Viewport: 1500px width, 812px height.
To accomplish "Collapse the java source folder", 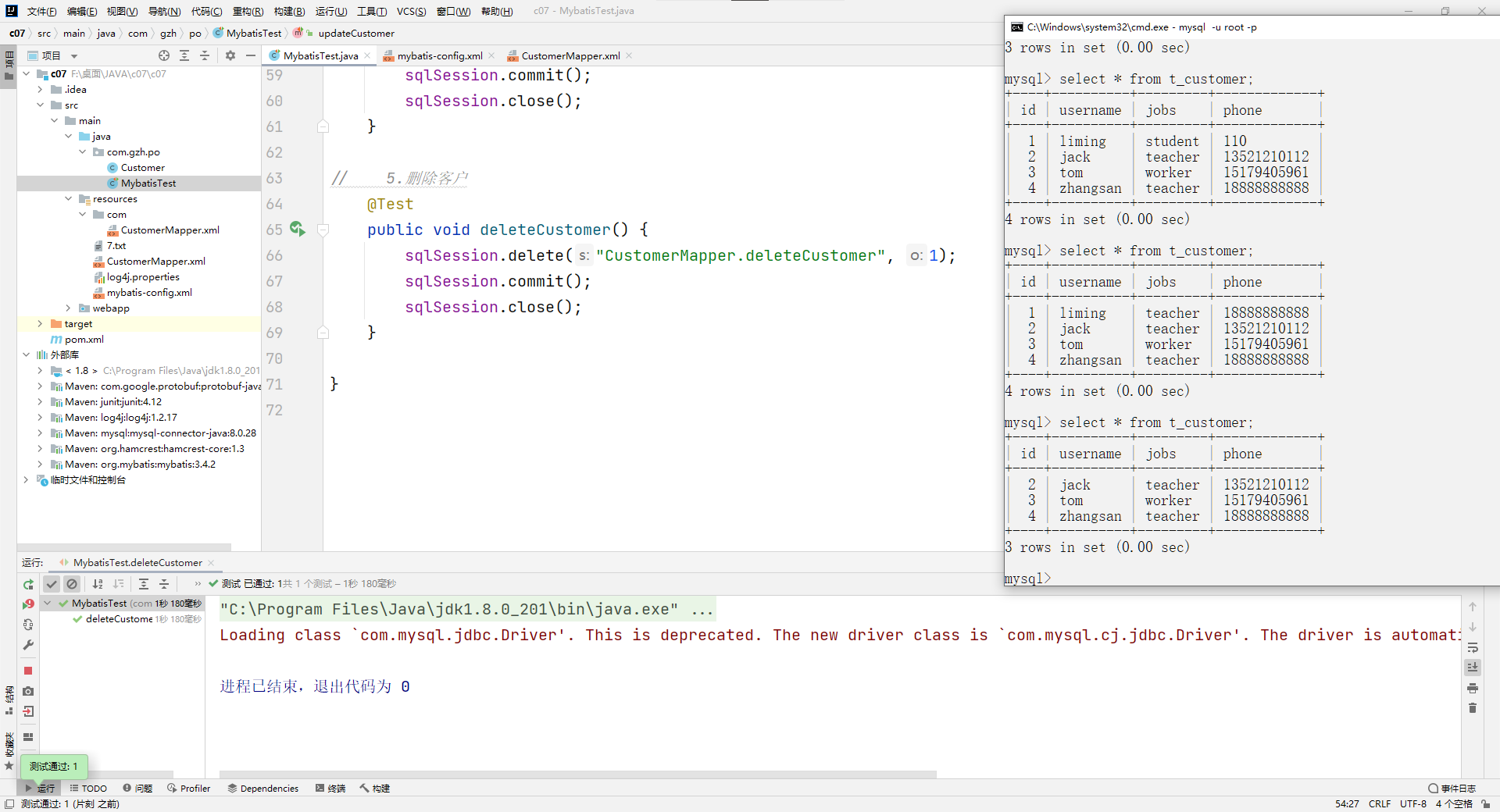I will (x=69, y=136).
